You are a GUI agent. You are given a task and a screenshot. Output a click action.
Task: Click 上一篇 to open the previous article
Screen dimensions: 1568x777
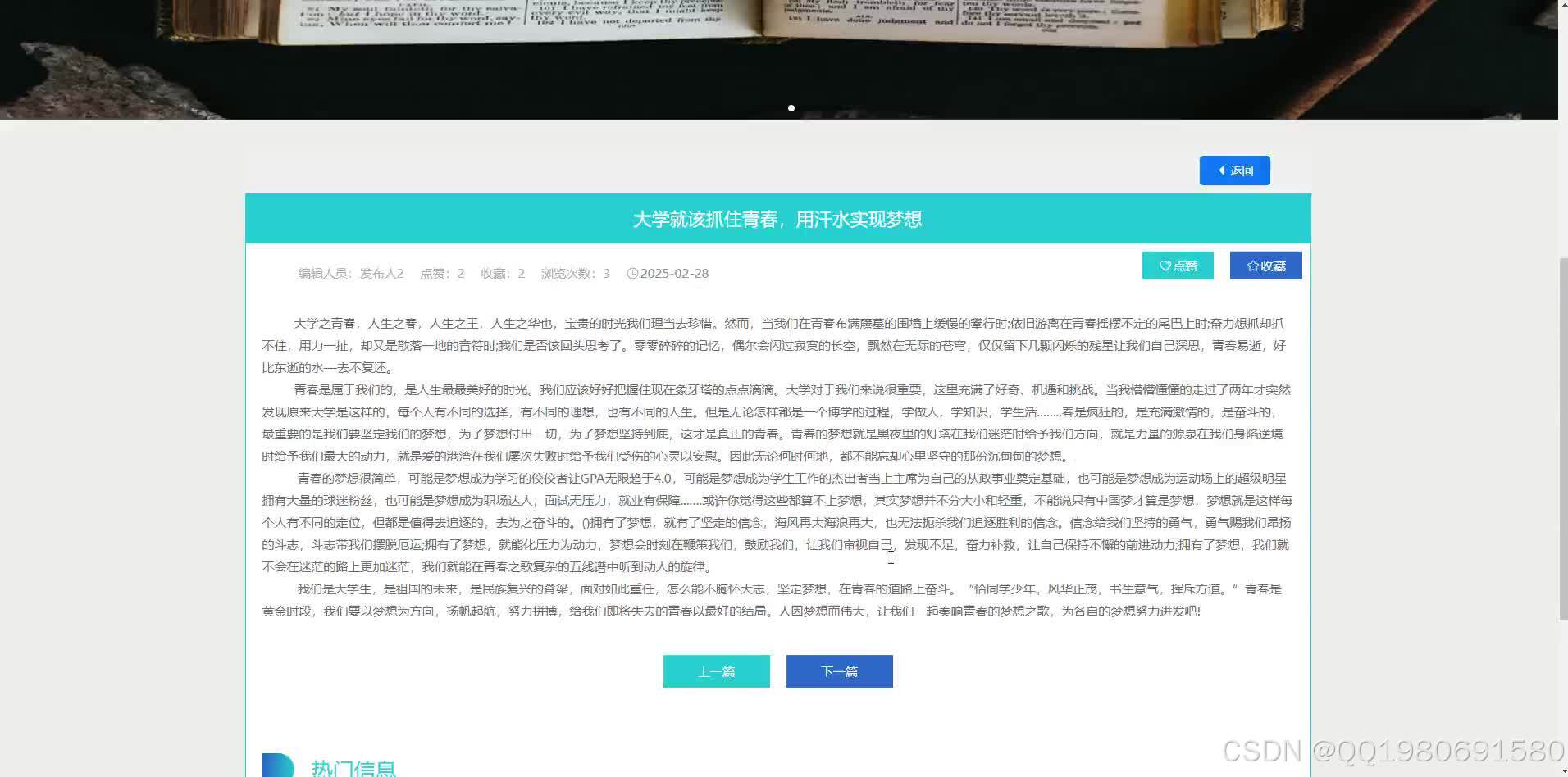[x=716, y=670]
